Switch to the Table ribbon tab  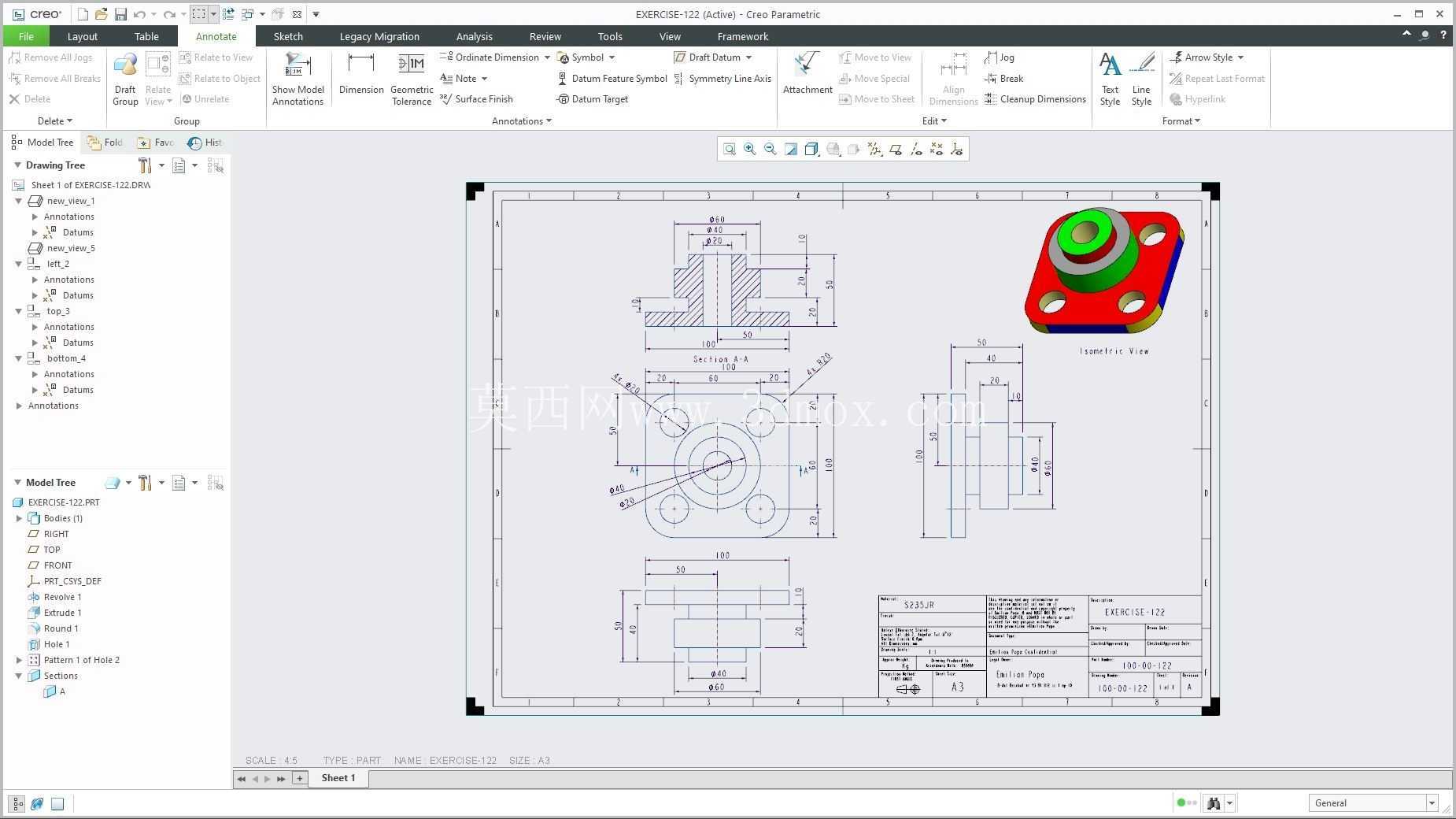pos(146,36)
